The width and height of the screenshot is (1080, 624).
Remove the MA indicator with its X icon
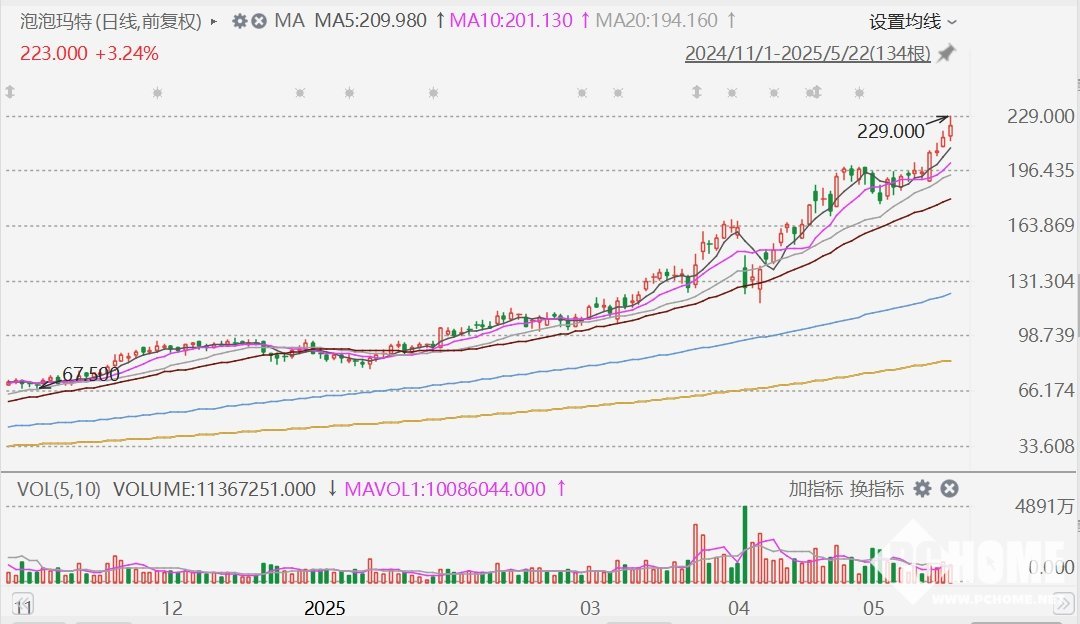tap(259, 21)
